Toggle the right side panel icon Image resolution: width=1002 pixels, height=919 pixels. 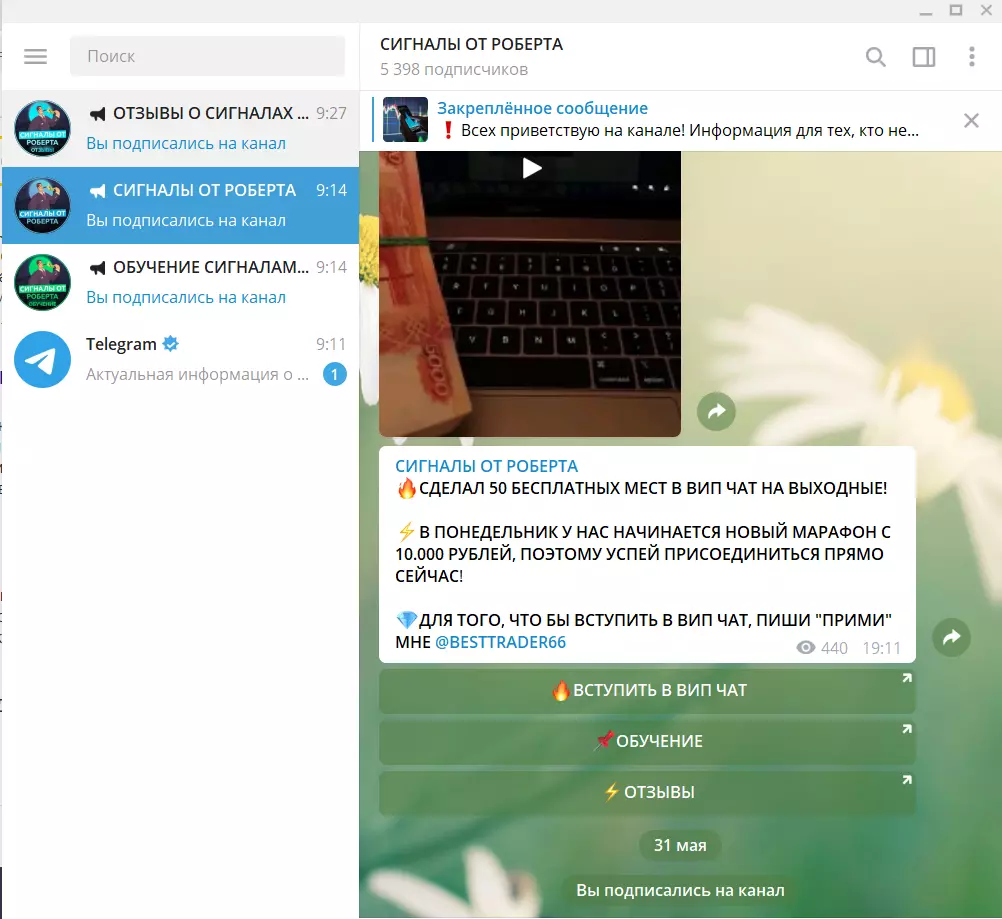923,57
